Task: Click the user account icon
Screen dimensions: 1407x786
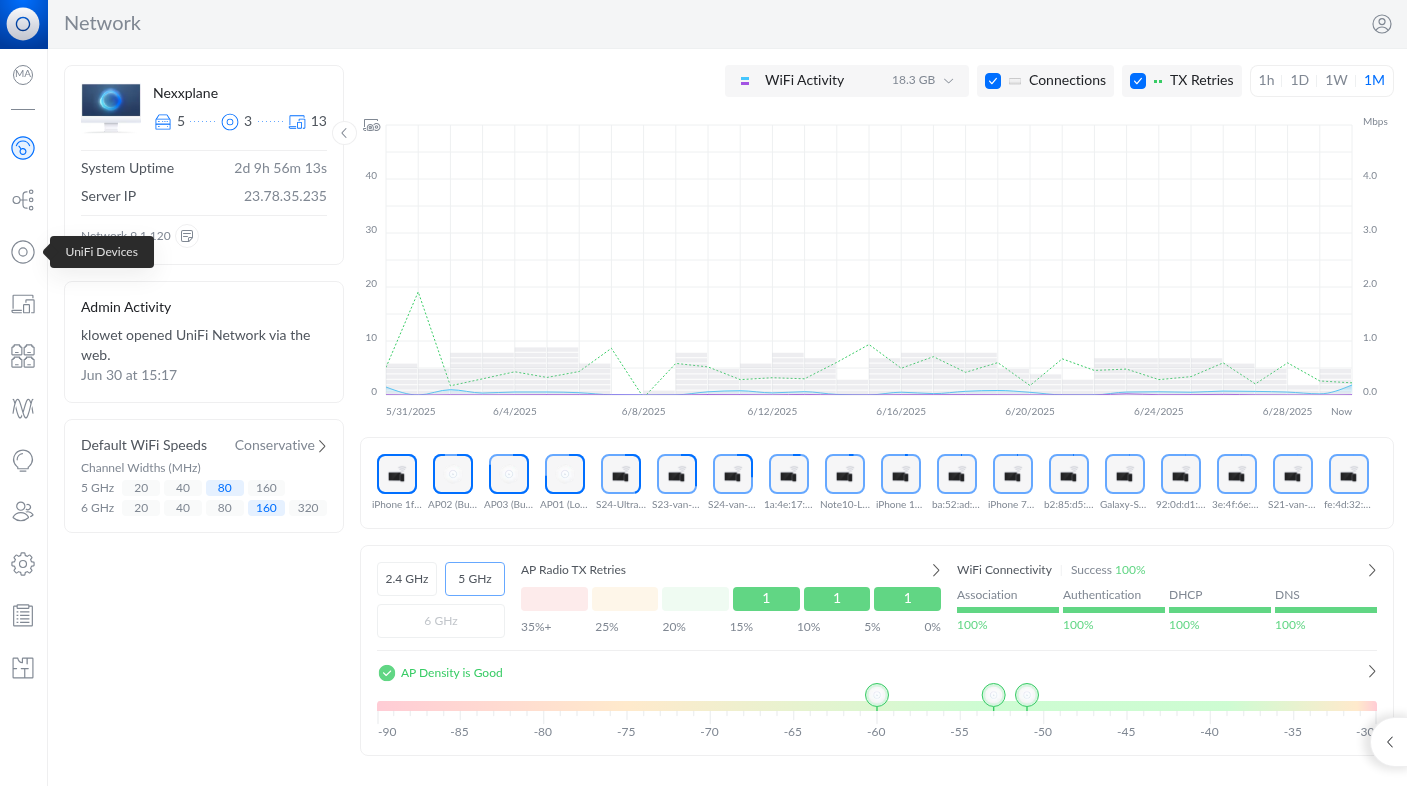Action: coord(1382,24)
